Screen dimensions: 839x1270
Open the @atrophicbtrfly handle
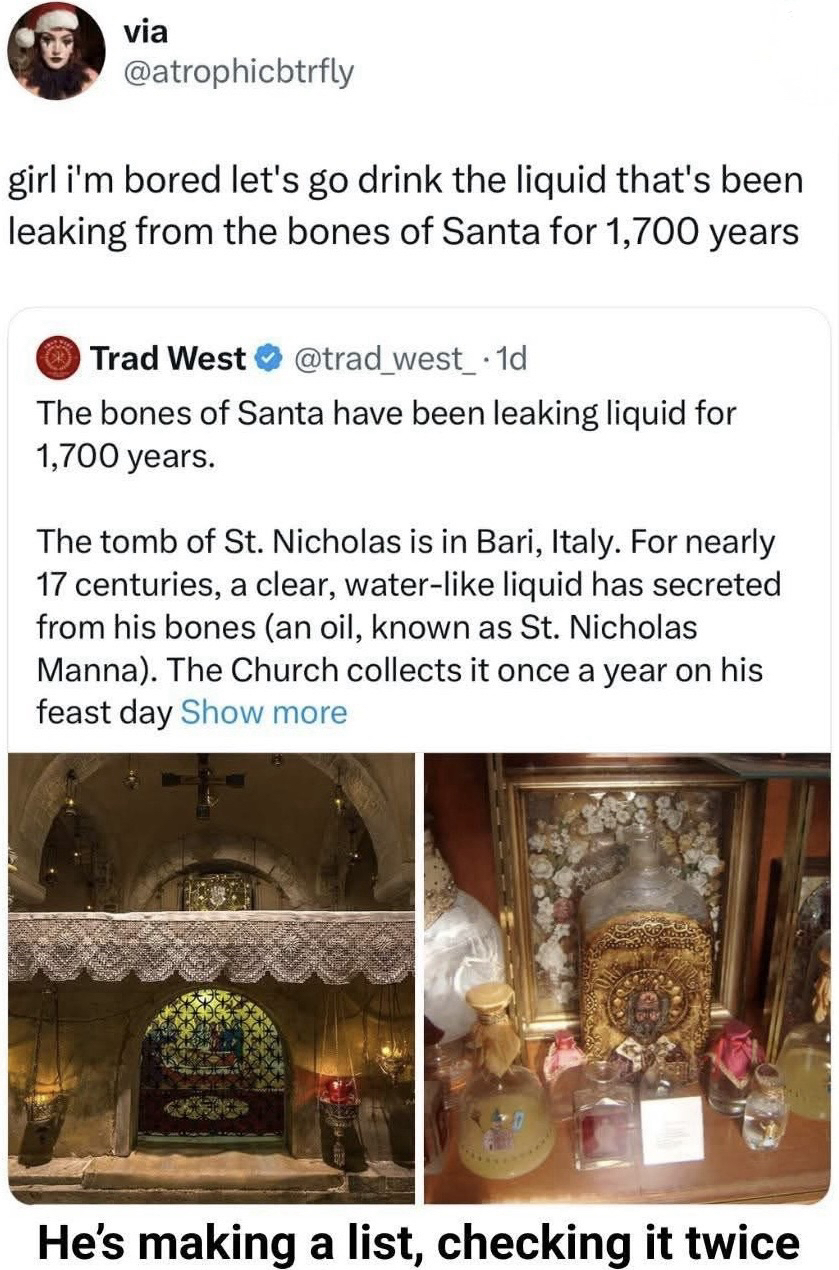point(238,72)
